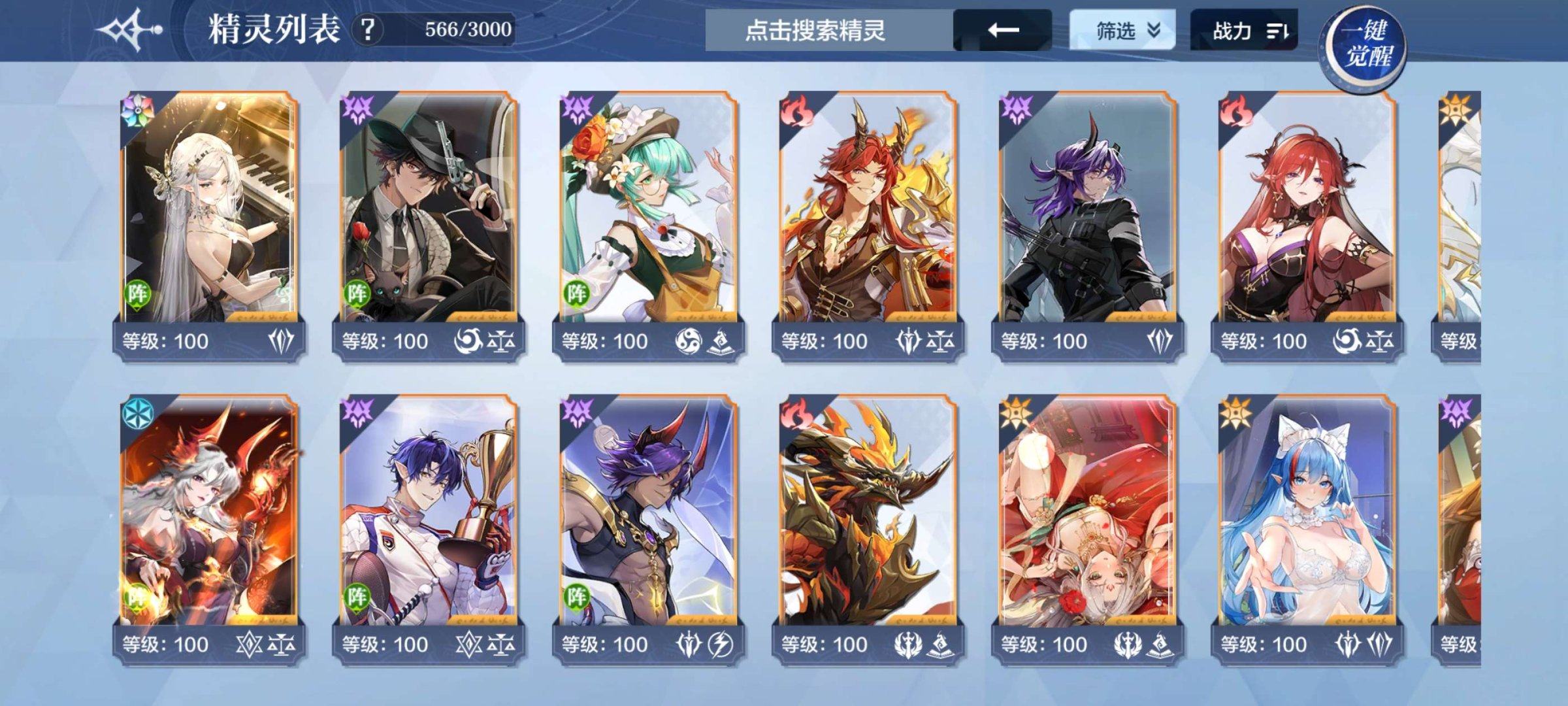Click the sun element icon on red dress bride card
Viewport: 1568px width, 706px height.
(x=1016, y=414)
